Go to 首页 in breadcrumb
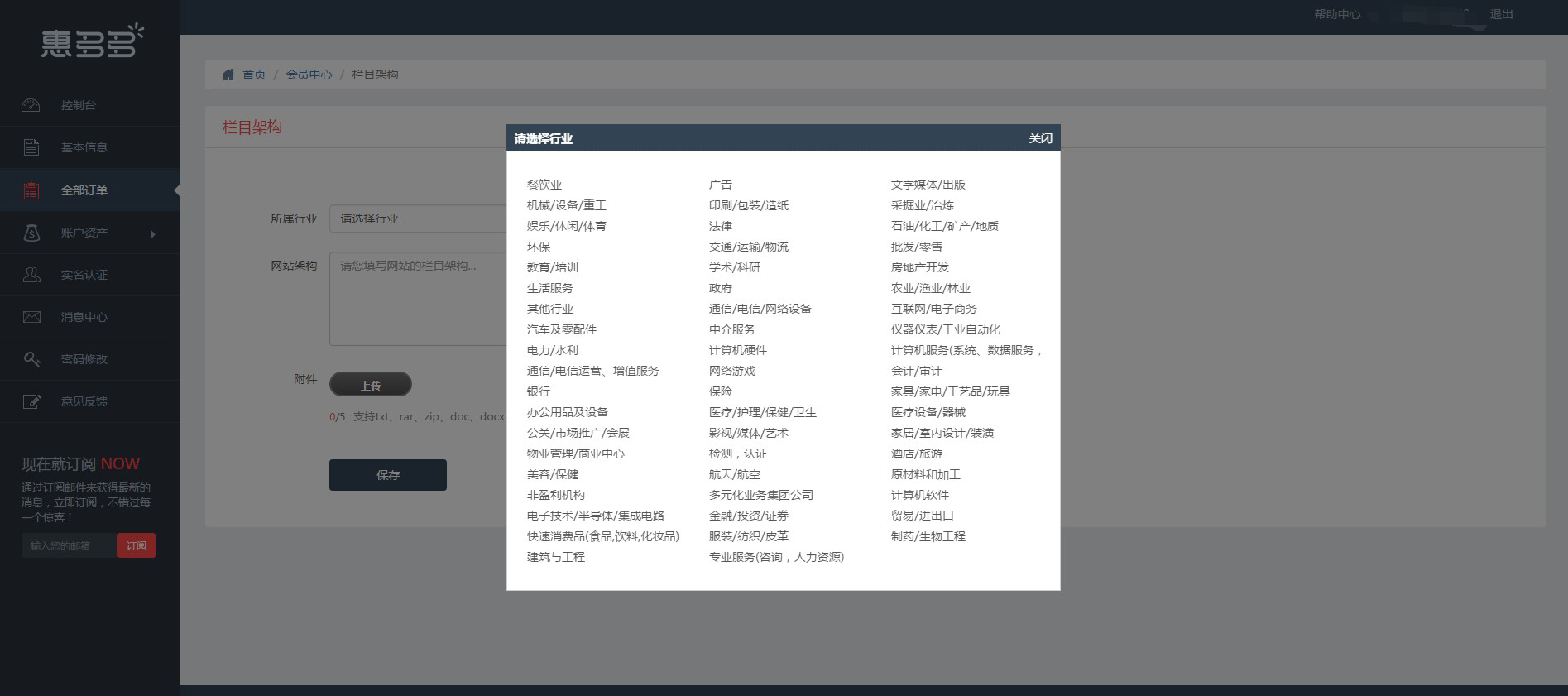The width and height of the screenshot is (1568, 696). click(254, 74)
